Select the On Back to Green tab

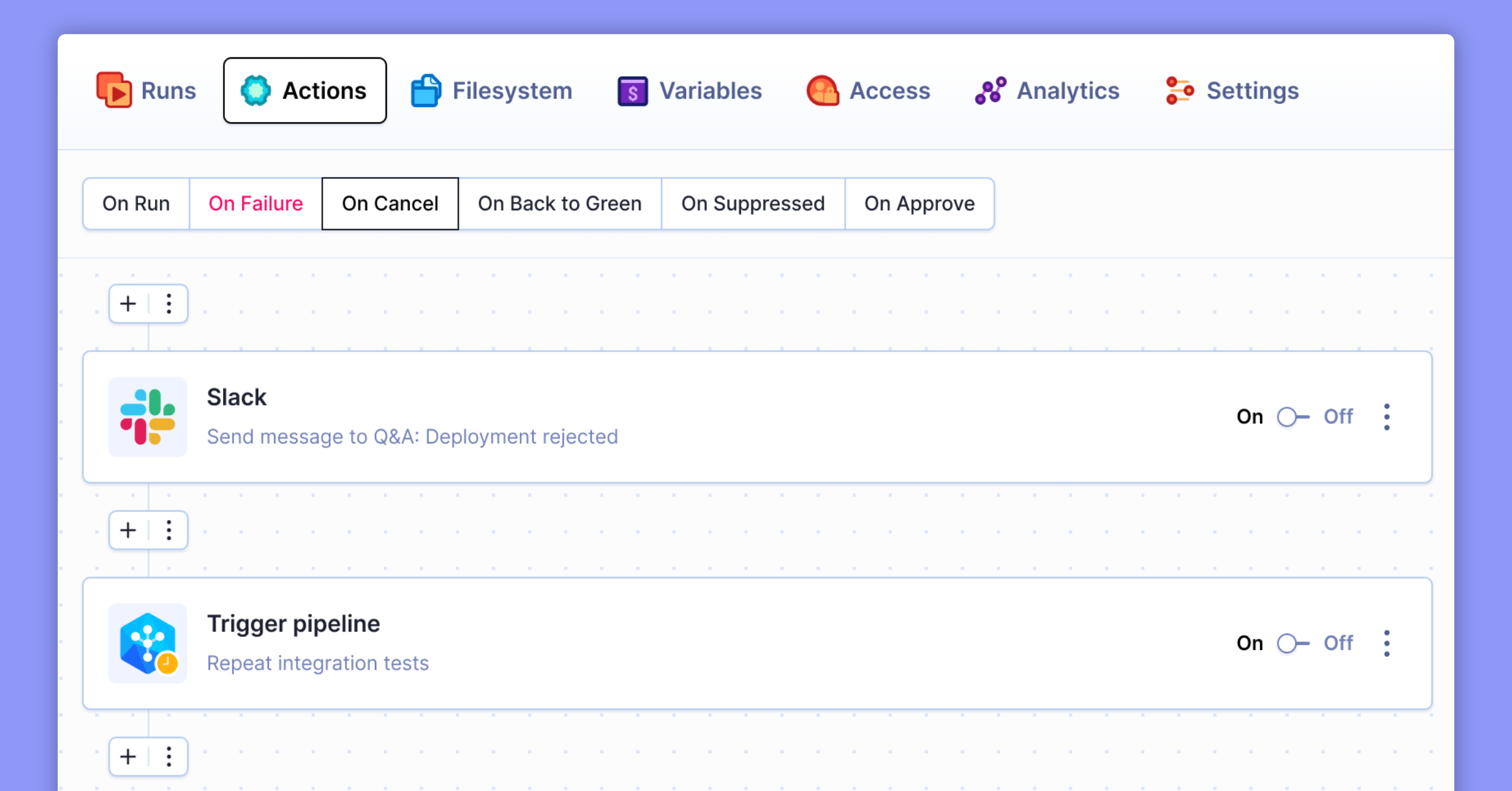[559, 203]
